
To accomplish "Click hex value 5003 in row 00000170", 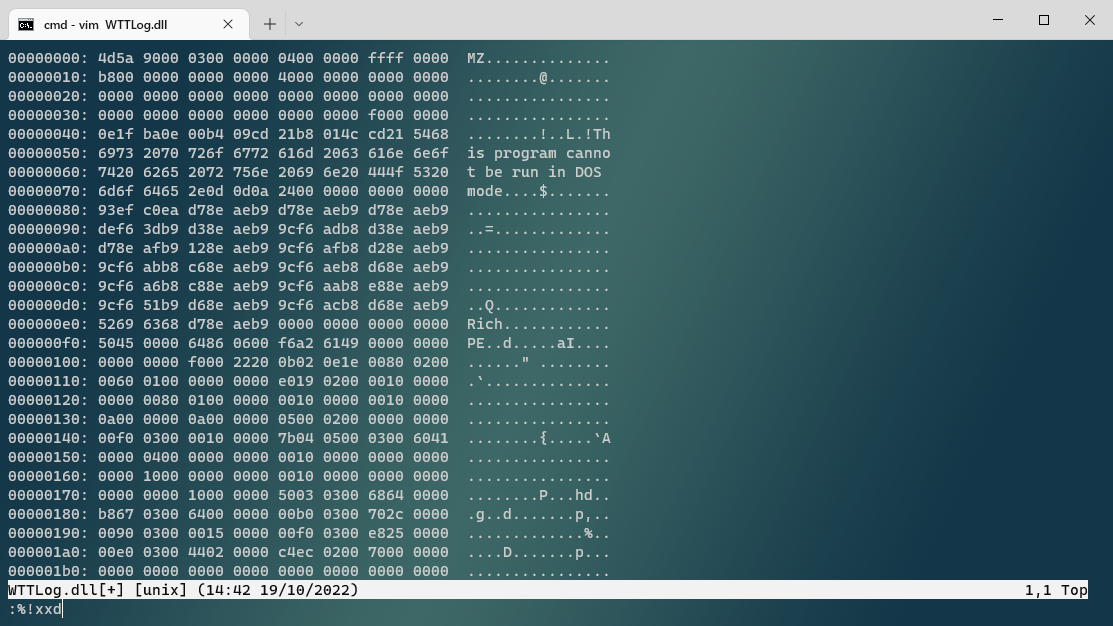I will click(x=295, y=495).
